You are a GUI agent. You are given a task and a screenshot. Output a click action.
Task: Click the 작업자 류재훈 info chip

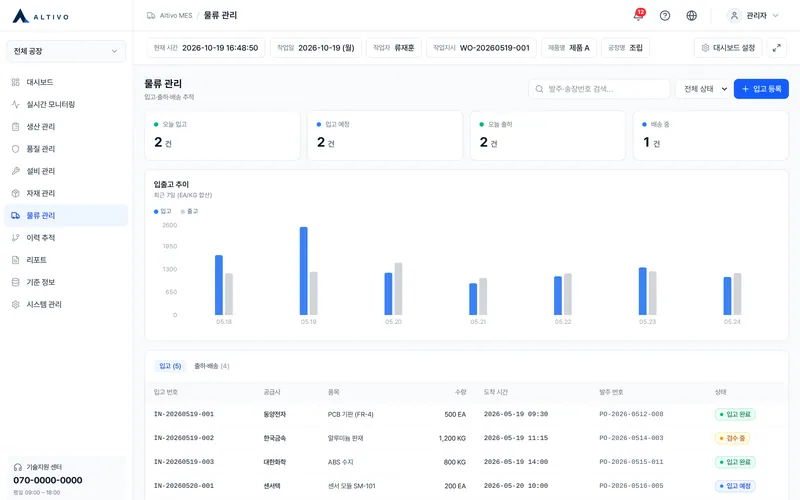(393, 48)
